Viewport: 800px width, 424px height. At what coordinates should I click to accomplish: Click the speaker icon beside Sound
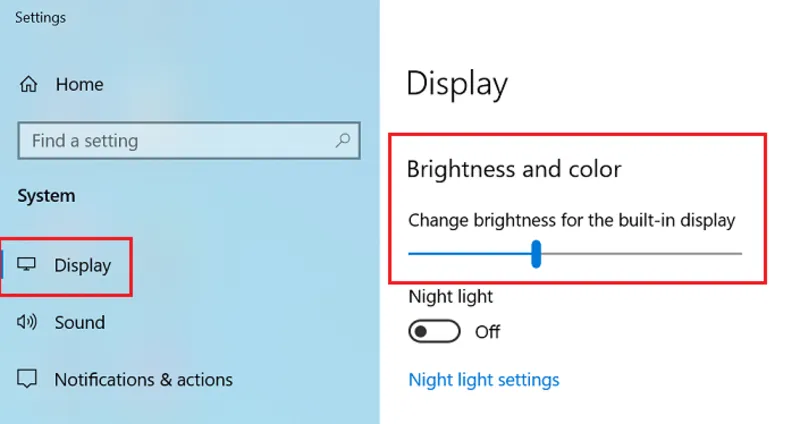[x=27, y=322]
